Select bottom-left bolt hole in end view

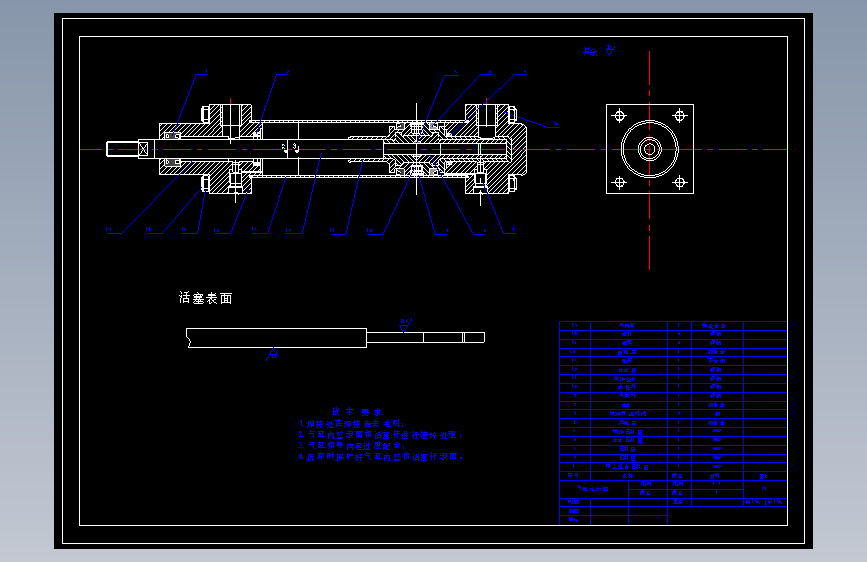(x=619, y=182)
